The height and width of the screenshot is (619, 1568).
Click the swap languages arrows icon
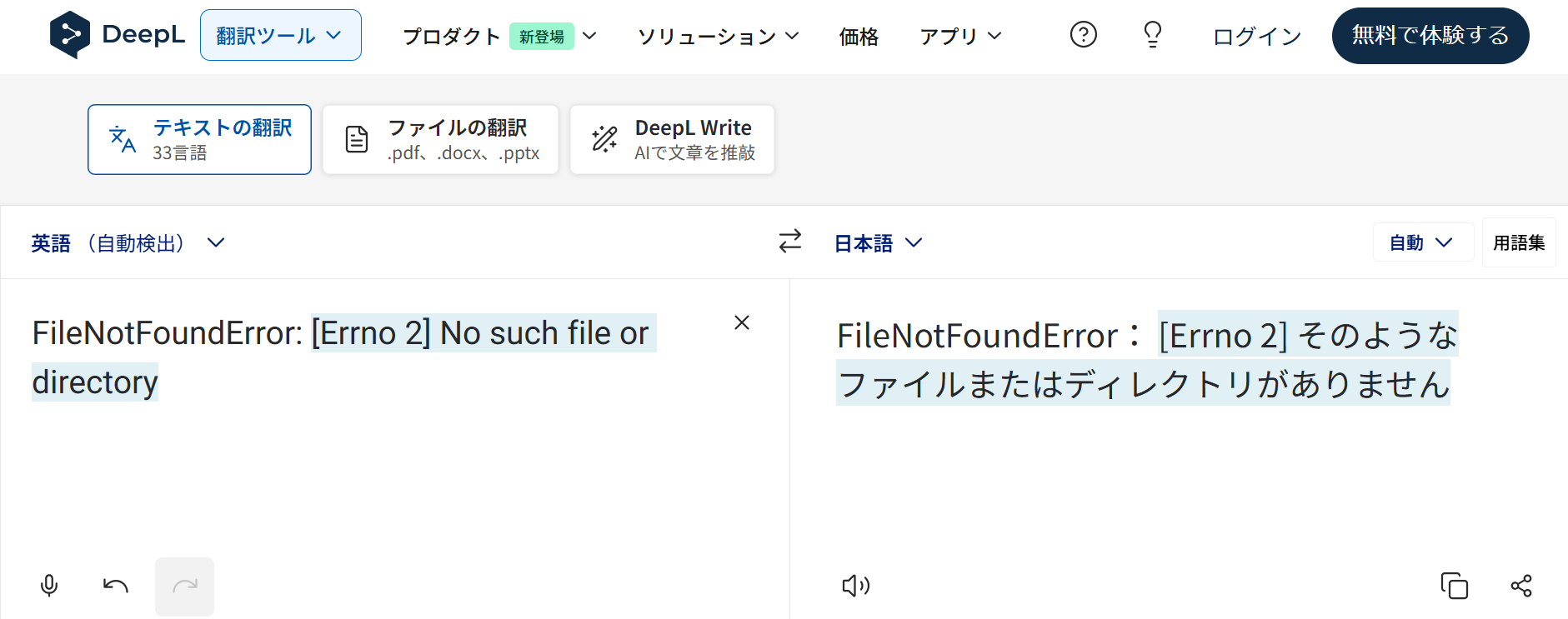789,242
